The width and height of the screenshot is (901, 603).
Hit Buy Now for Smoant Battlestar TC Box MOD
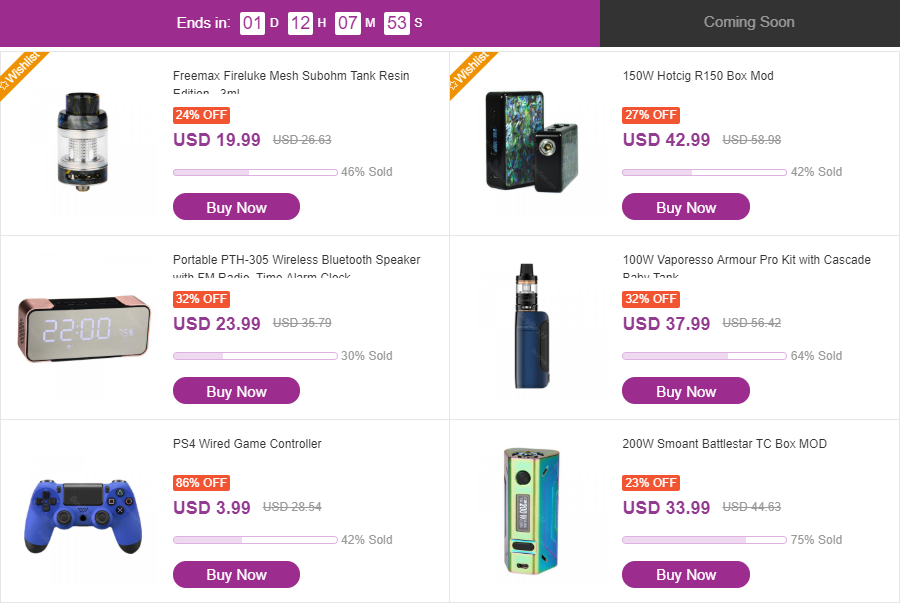686,574
